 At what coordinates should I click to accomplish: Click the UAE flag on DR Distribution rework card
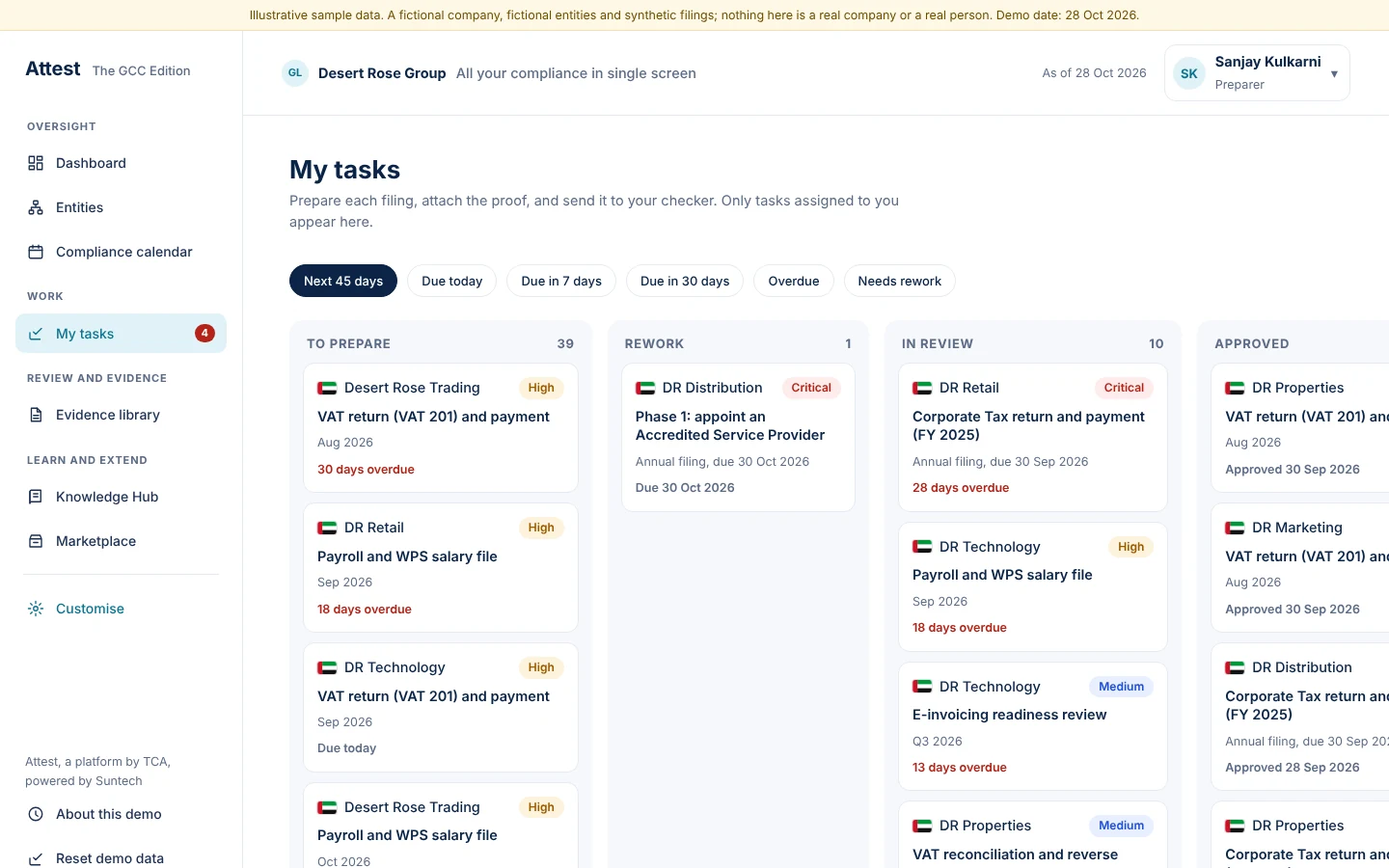point(645,388)
